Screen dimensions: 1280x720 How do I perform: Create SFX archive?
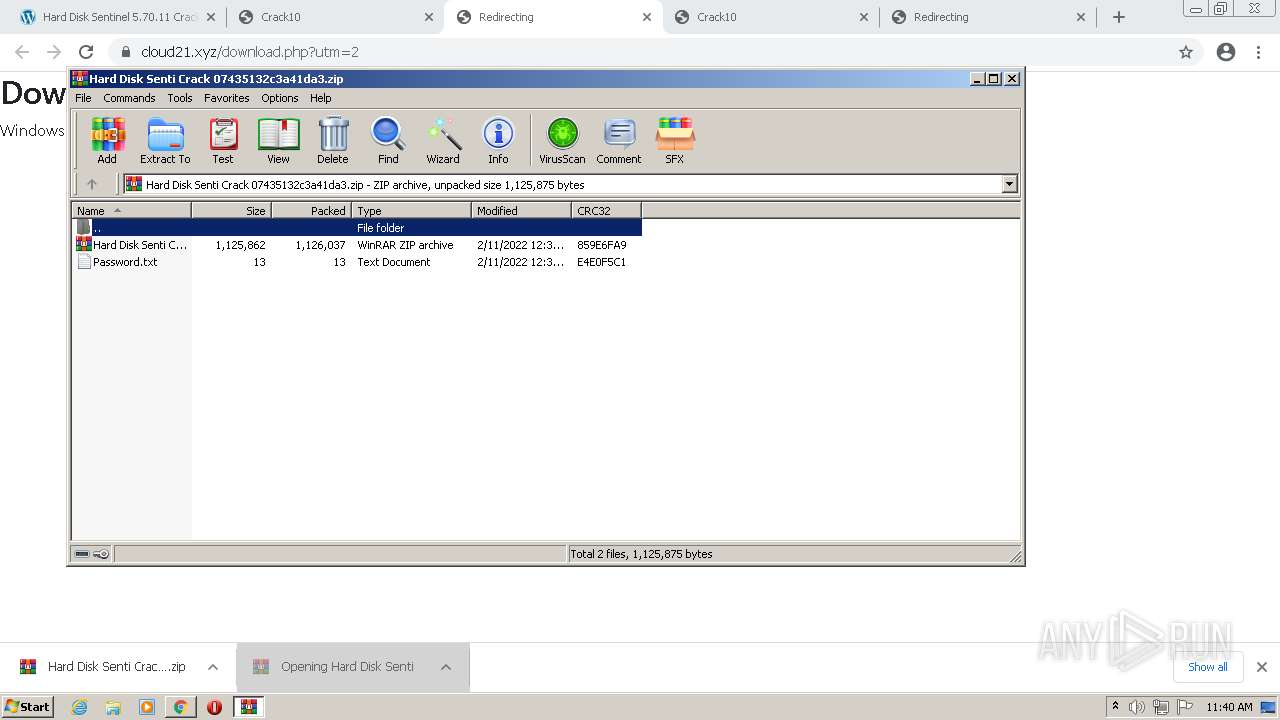[x=675, y=140]
